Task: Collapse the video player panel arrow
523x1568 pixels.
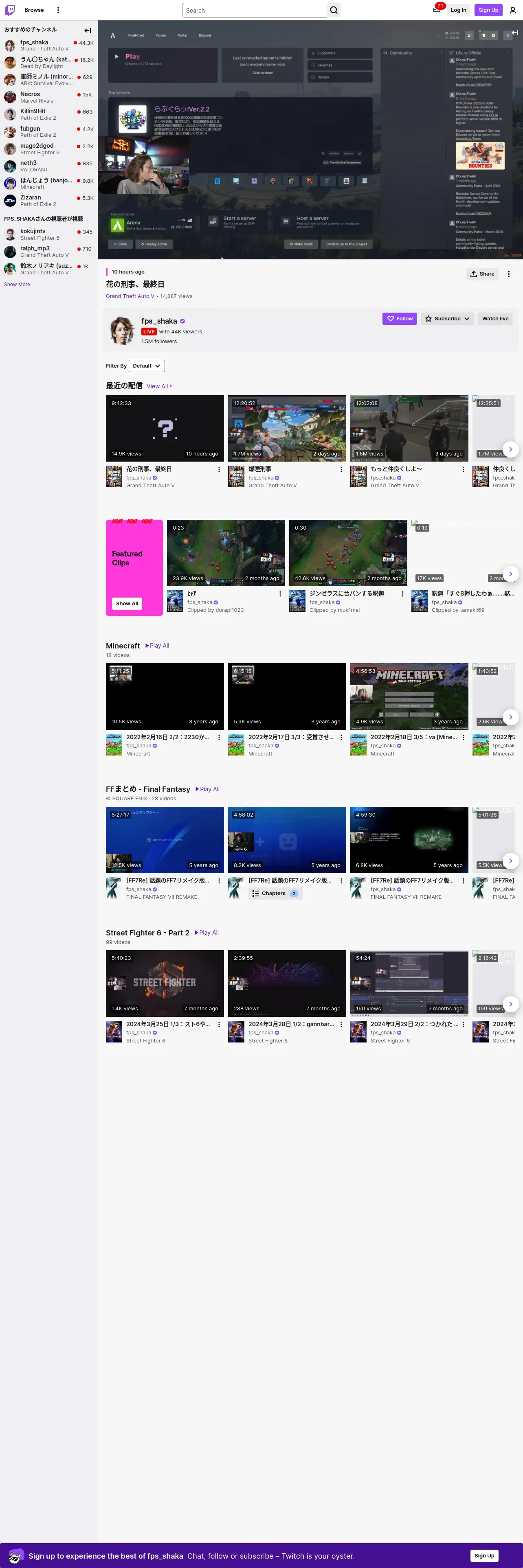Action: [514, 32]
